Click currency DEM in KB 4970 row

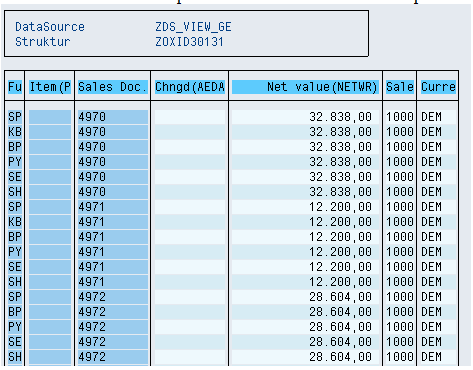(x=438, y=132)
